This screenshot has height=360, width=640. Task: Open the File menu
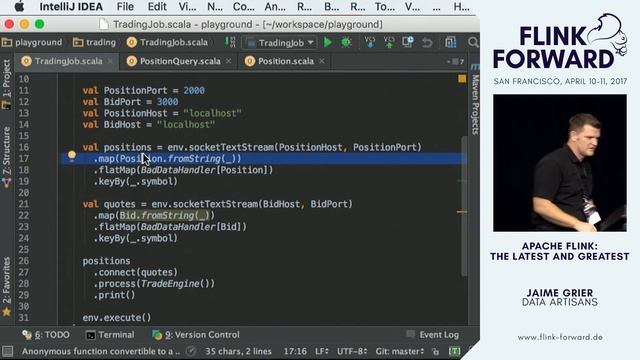[125, 7]
